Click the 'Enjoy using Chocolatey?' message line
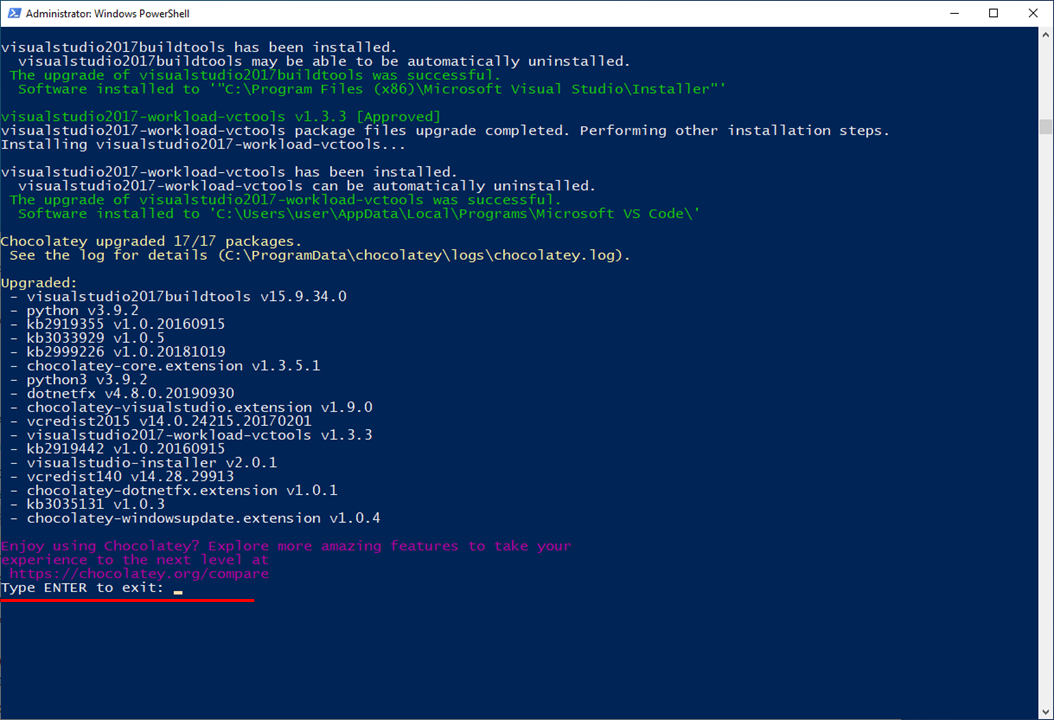The width and height of the screenshot is (1054, 720). click(286, 546)
